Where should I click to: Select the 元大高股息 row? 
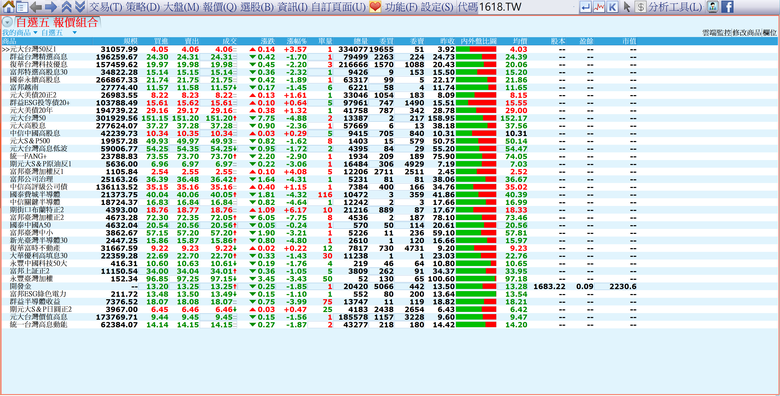(390, 125)
